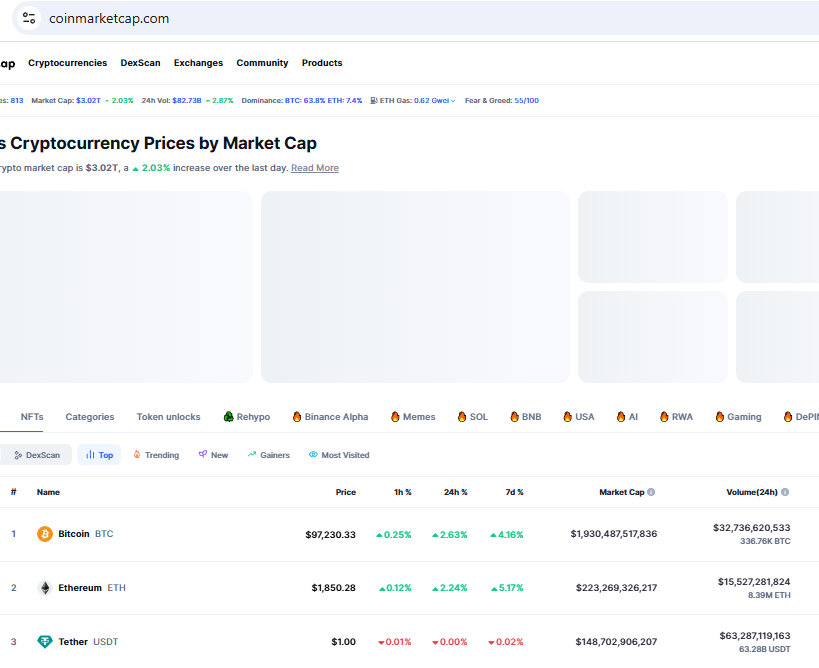The image size is (819, 668).
Task: Click Bitcoin price $97,230.33
Action: tap(331, 534)
